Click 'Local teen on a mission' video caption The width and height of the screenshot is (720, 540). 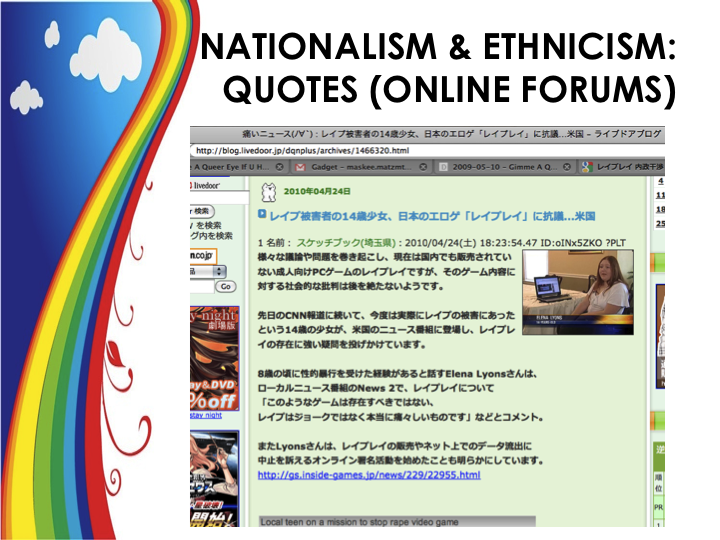360,522
